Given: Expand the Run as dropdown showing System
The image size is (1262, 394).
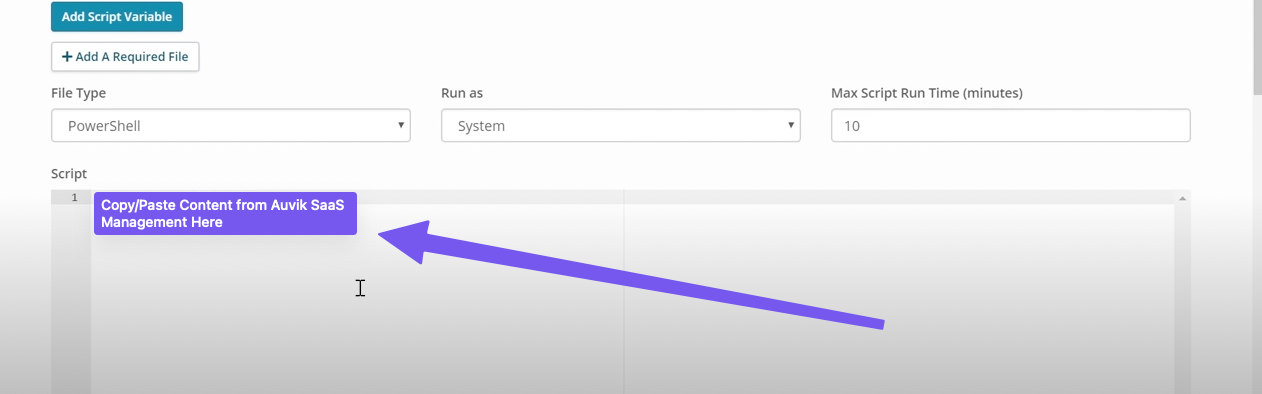Looking at the screenshot, I should 621,126.
